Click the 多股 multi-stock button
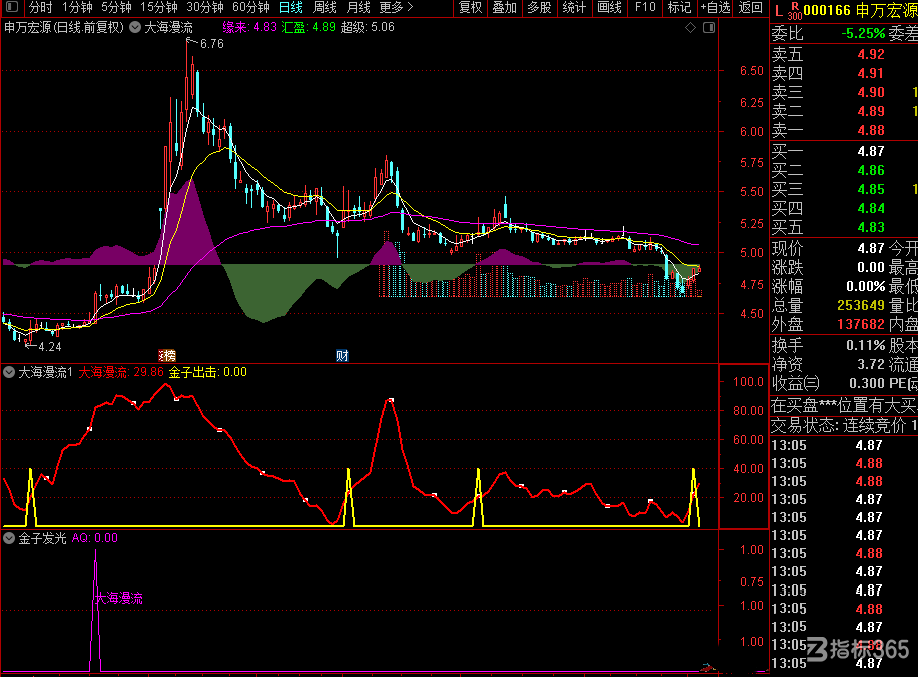Image resolution: width=918 pixels, height=677 pixels. pos(539,8)
